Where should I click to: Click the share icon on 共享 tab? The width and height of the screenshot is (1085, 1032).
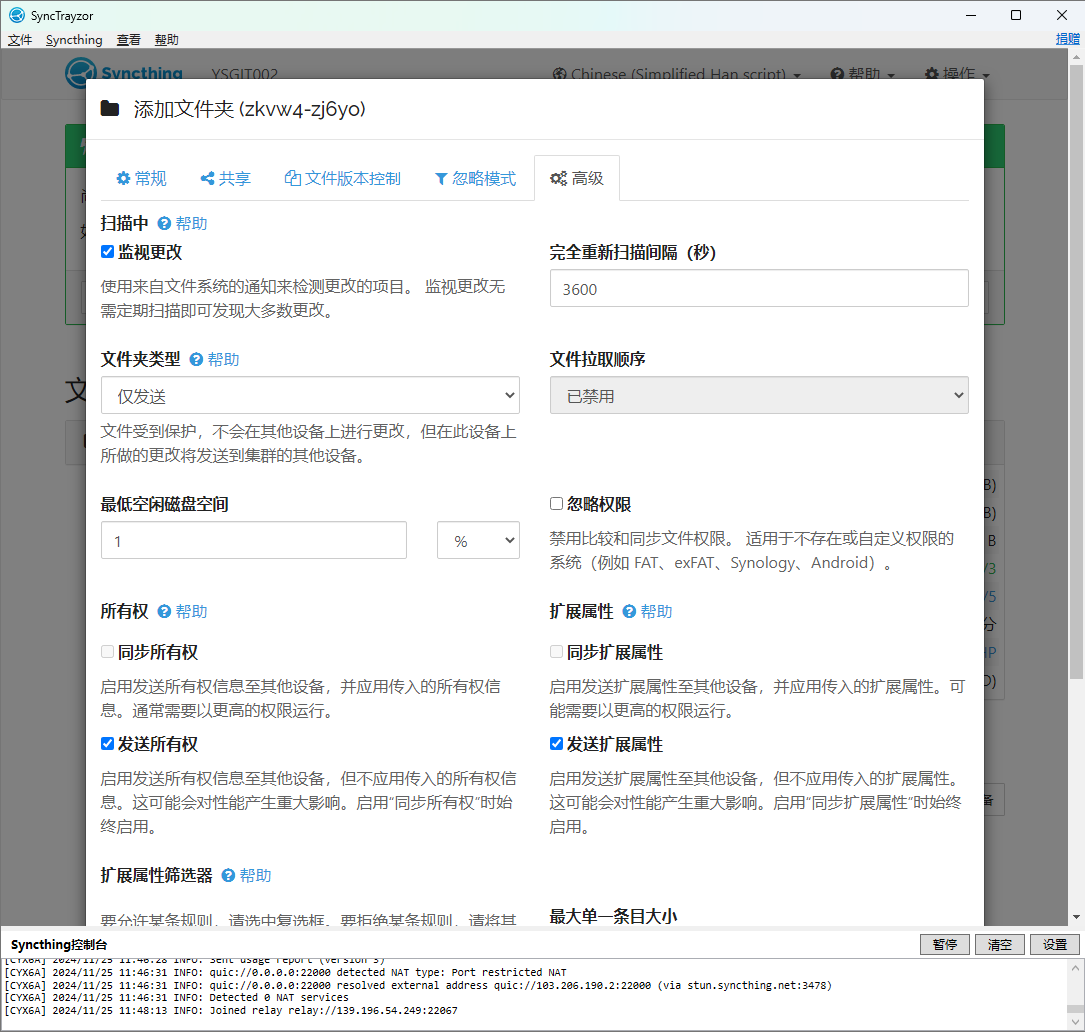coord(207,179)
